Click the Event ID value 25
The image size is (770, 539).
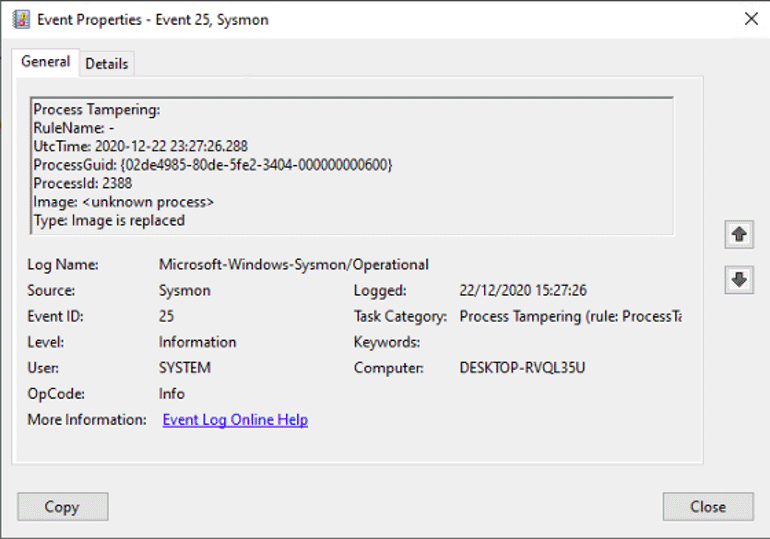(x=168, y=316)
